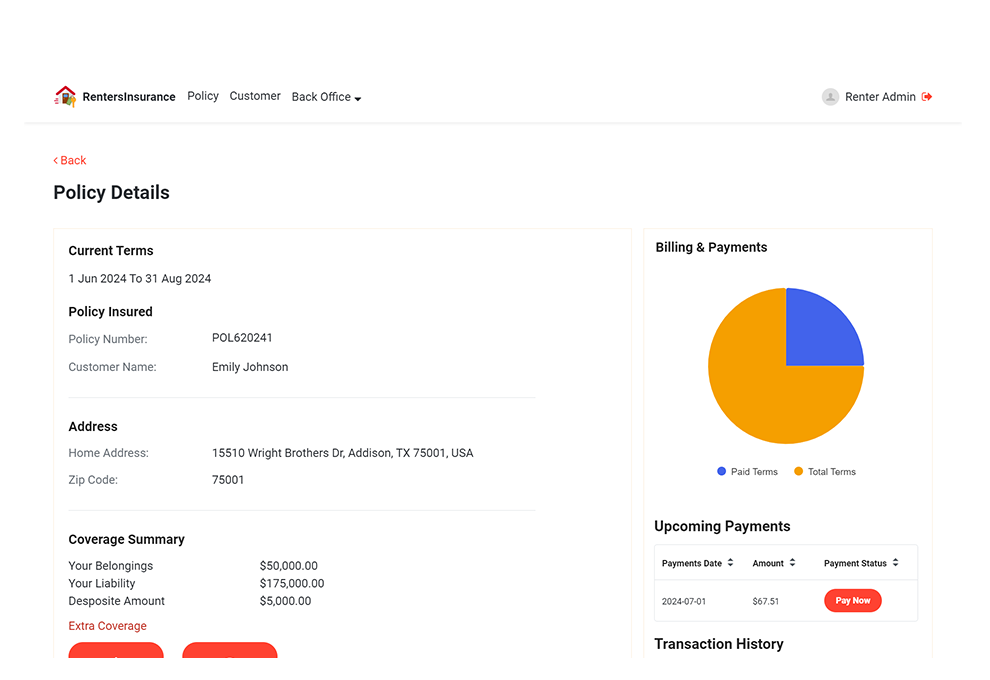This screenshot has height=680, width=990.
Task: Click the second red button under Extra Coverage
Action: 230,652
